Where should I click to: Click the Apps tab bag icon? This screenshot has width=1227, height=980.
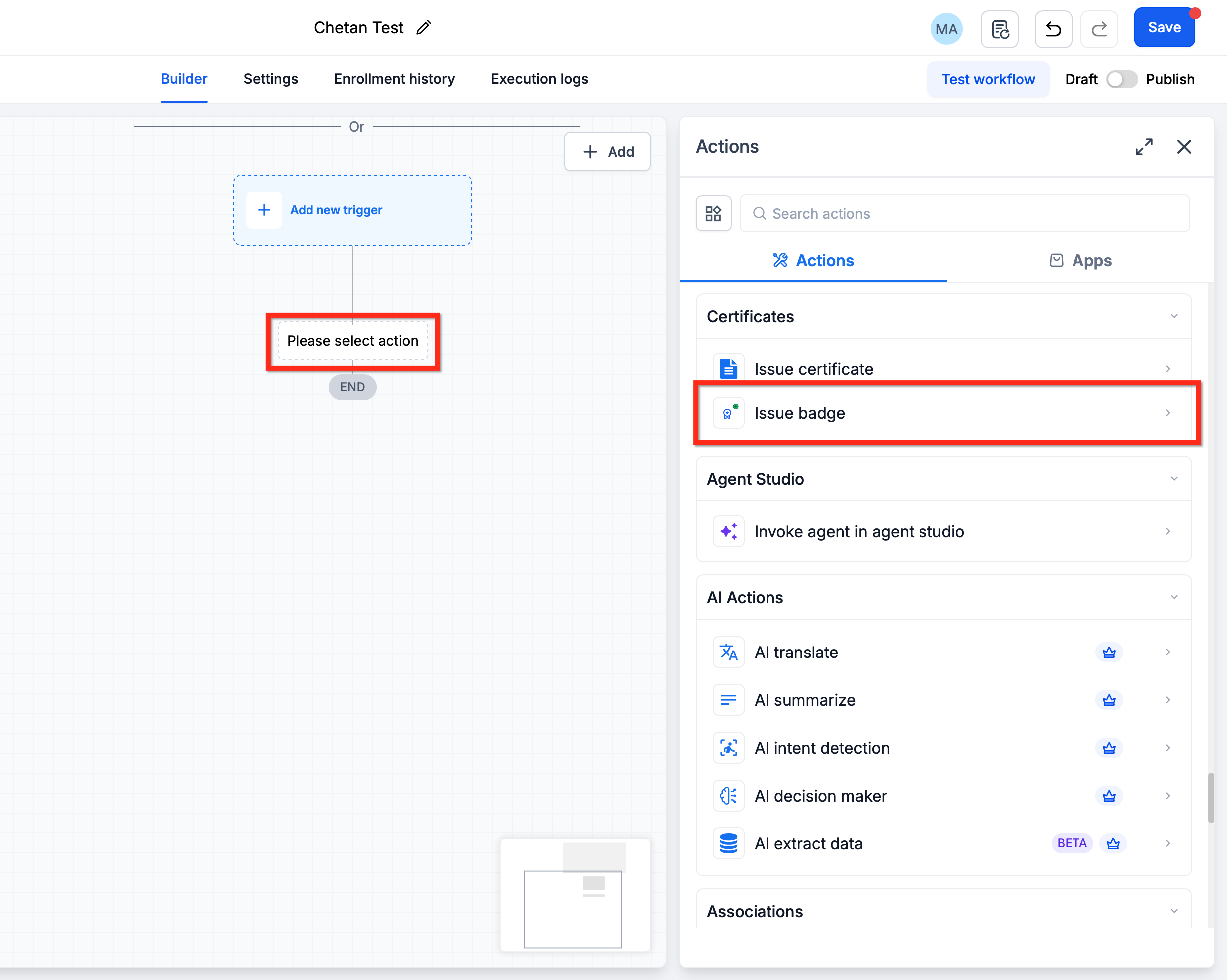coord(1056,261)
